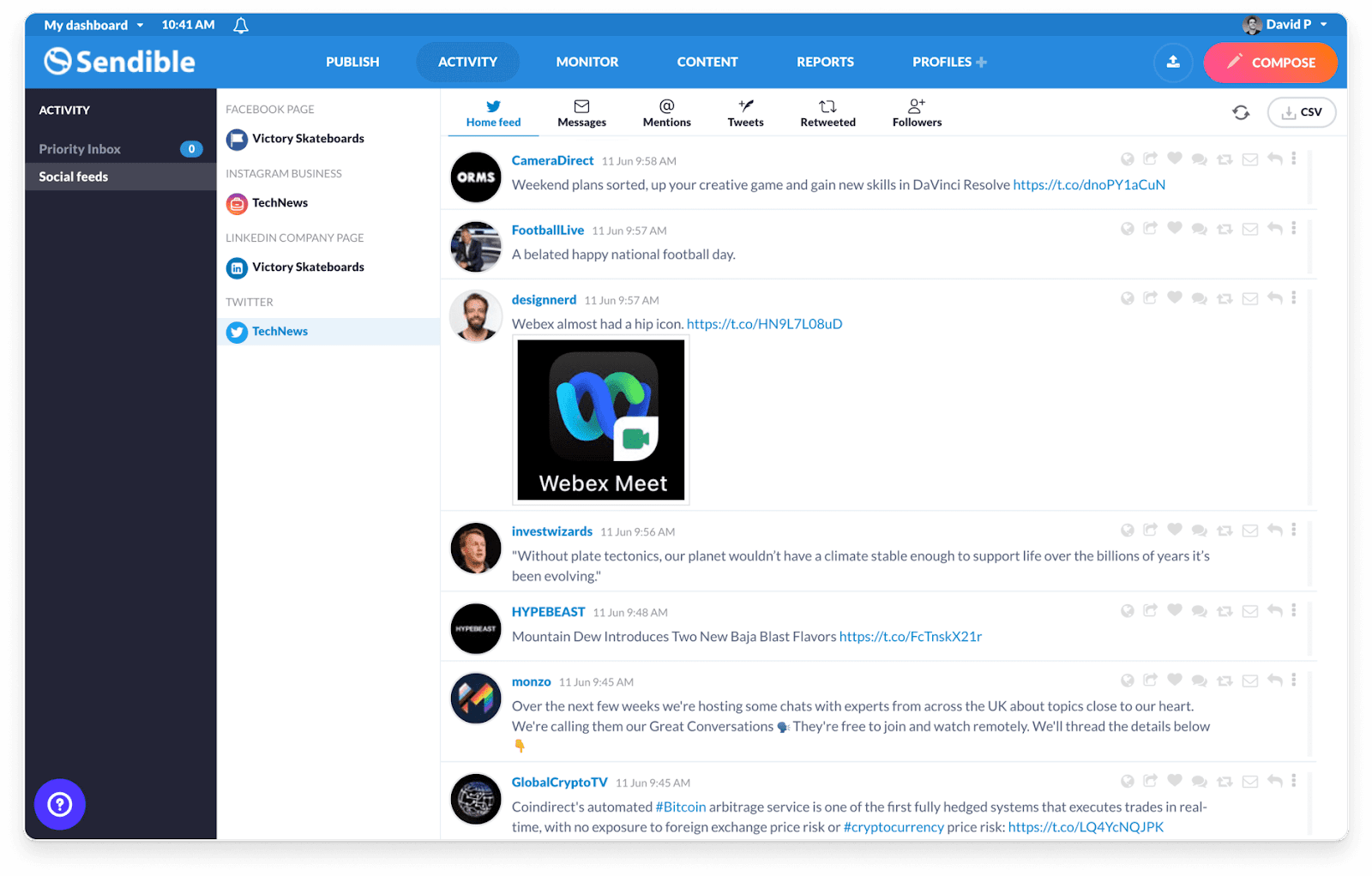Open the Reports menu
Viewport: 1372px width, 876px height.
click(825, 63)
